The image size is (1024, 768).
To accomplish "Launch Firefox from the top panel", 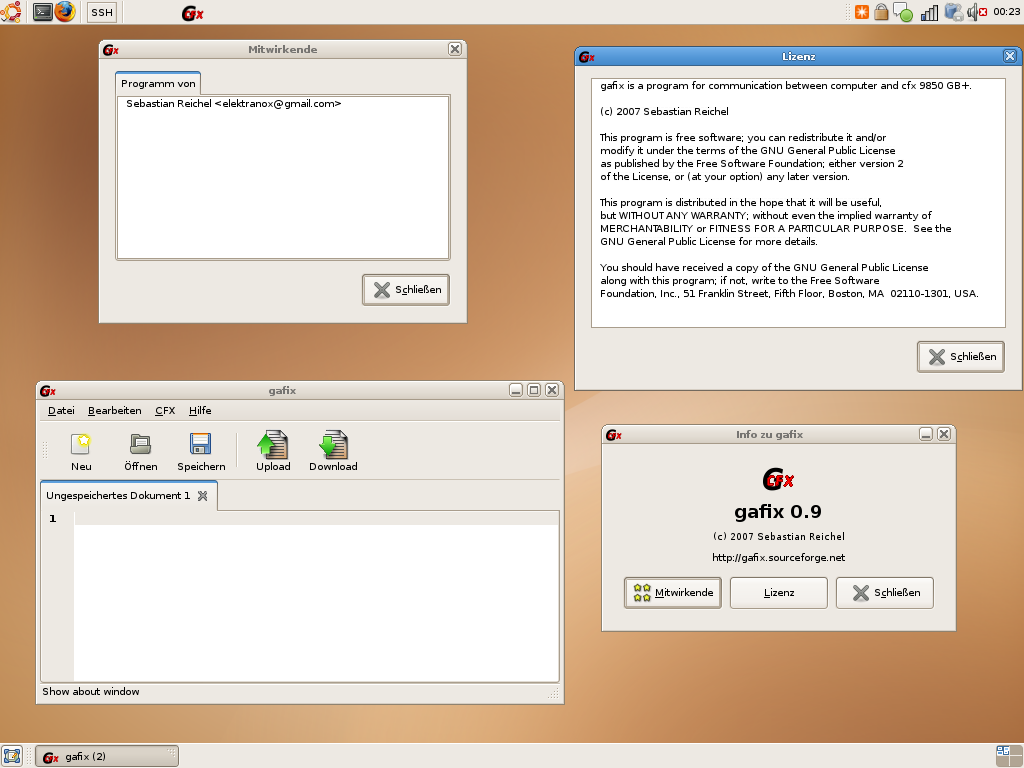I will click(65, 12).
